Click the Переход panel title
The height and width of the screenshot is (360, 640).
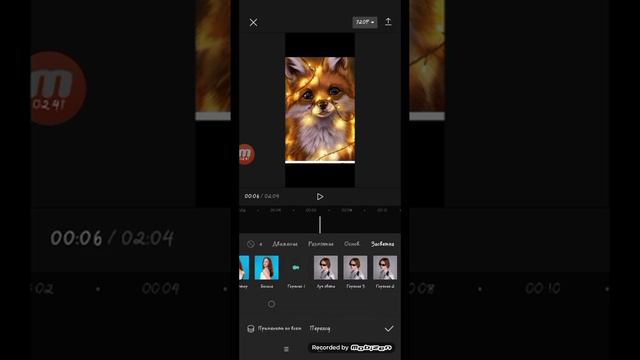click(320, 329)
